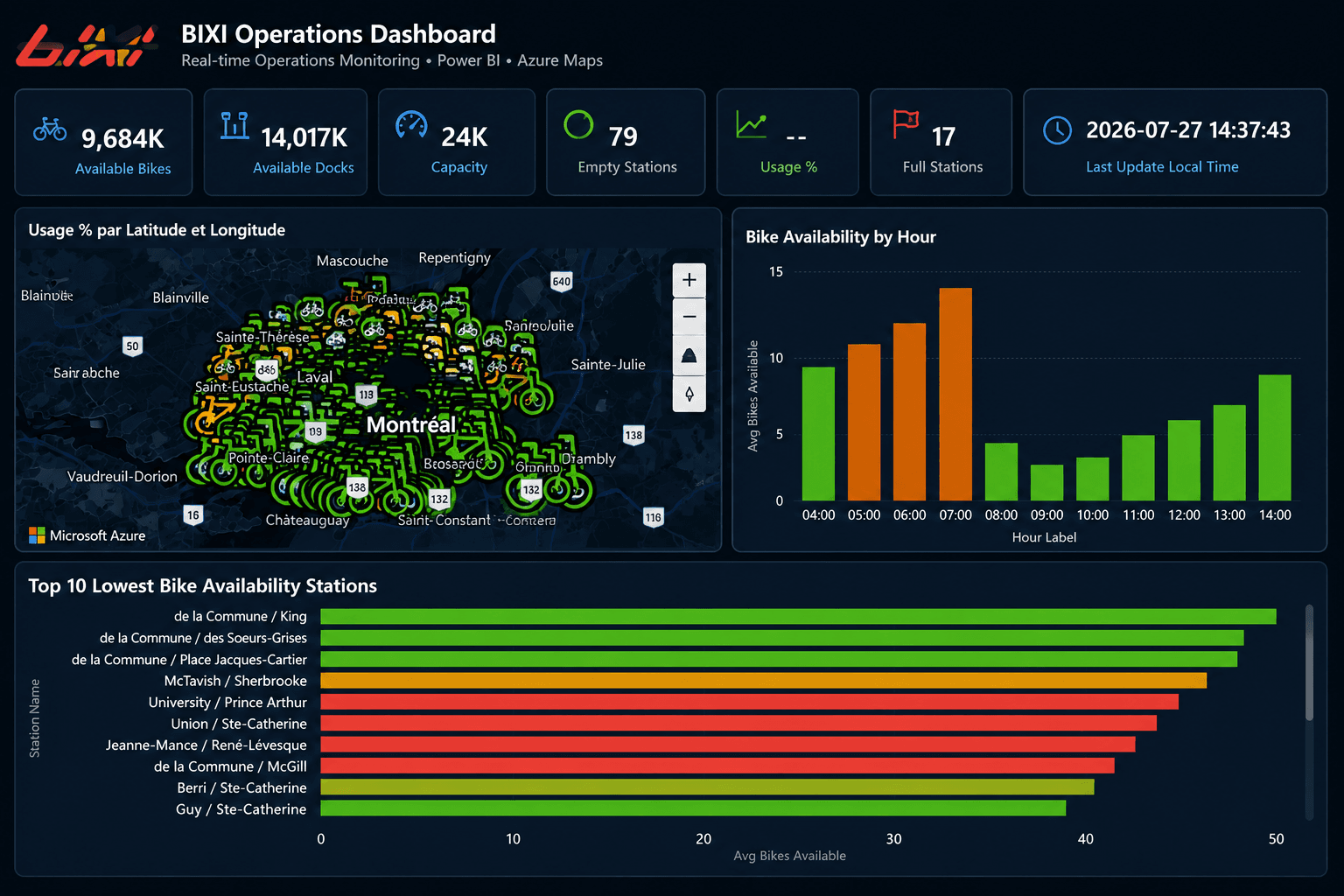
Task: Click the BIXI logo in header
Action: tap(86, 46)
